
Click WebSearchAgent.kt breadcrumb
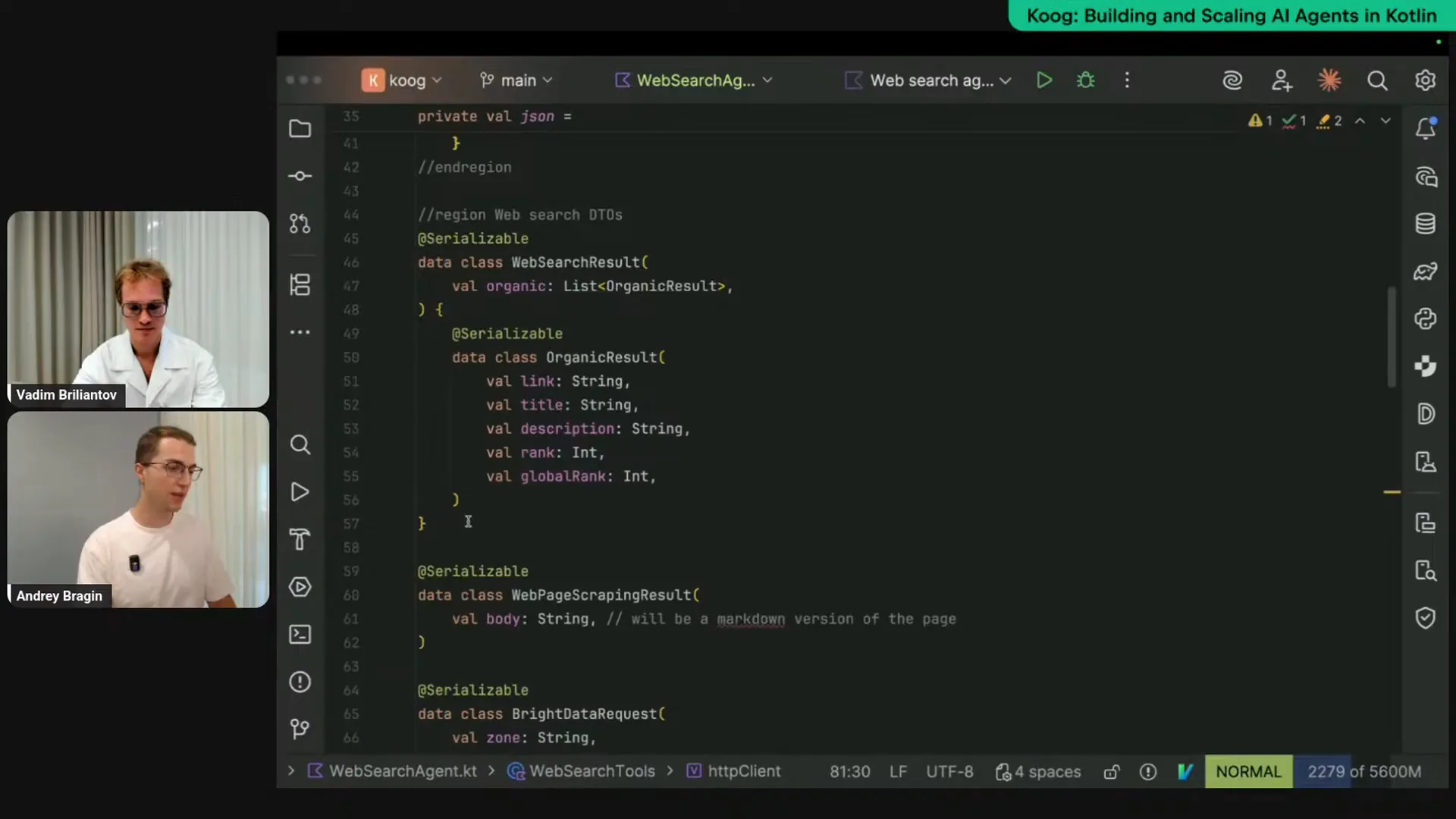[x=393, y=771]
